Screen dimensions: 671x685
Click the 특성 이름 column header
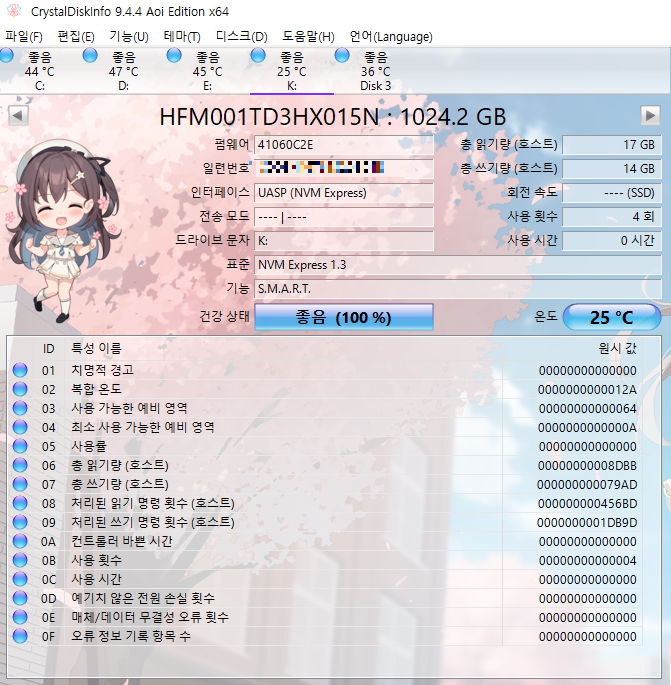coord(97,349)
